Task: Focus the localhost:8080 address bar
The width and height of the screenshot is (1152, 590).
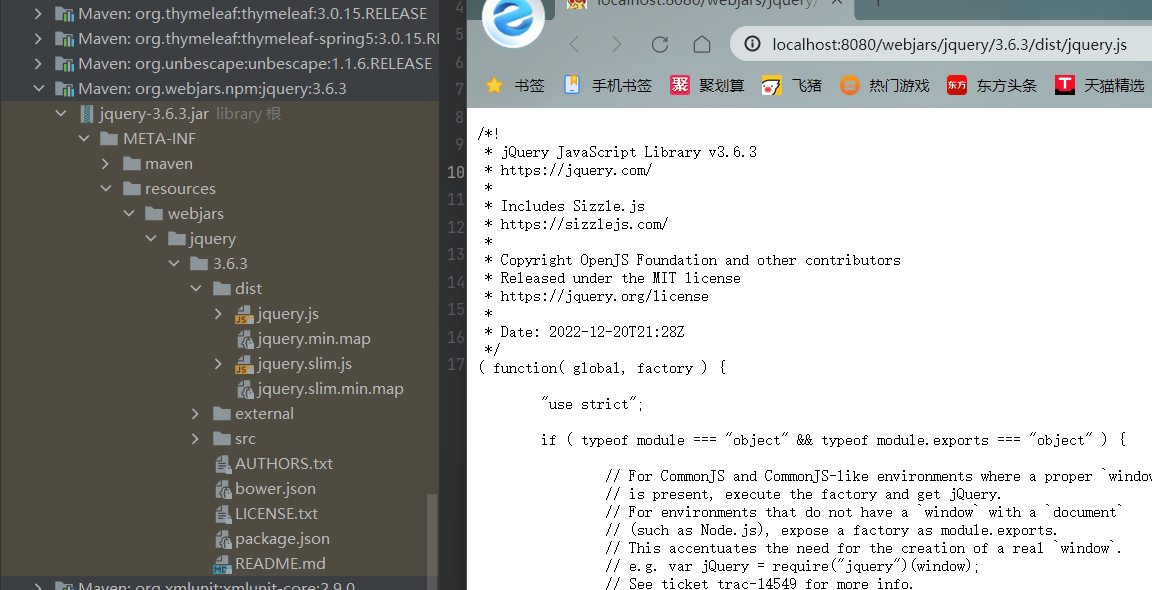Action: click(x=949, y=45)
